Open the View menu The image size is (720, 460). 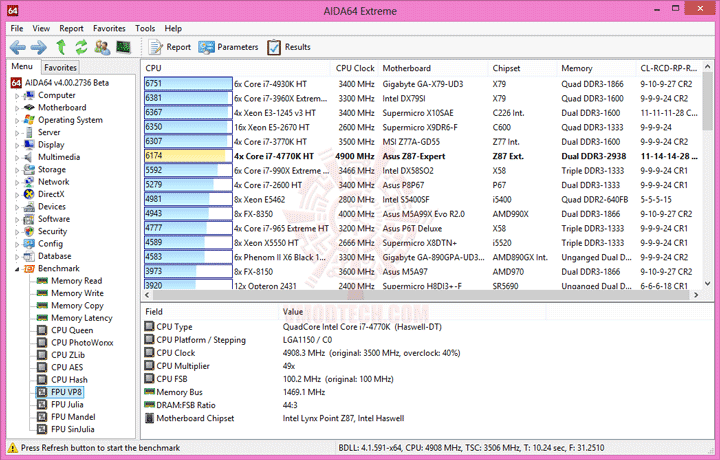click(41, 28)
